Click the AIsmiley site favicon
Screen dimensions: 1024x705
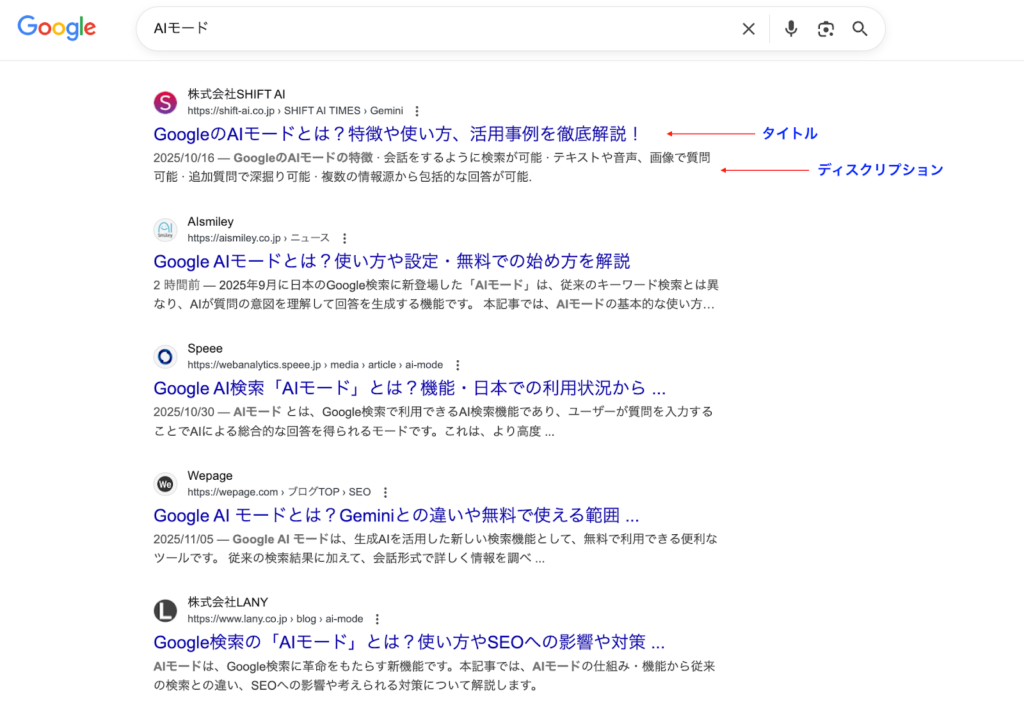(x=165, y=230)
